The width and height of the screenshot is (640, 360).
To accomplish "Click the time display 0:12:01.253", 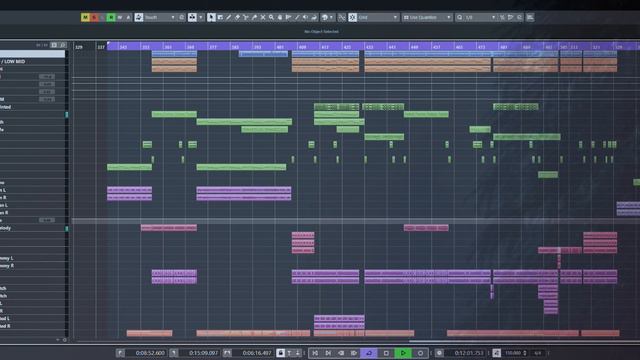I will 468,353.
